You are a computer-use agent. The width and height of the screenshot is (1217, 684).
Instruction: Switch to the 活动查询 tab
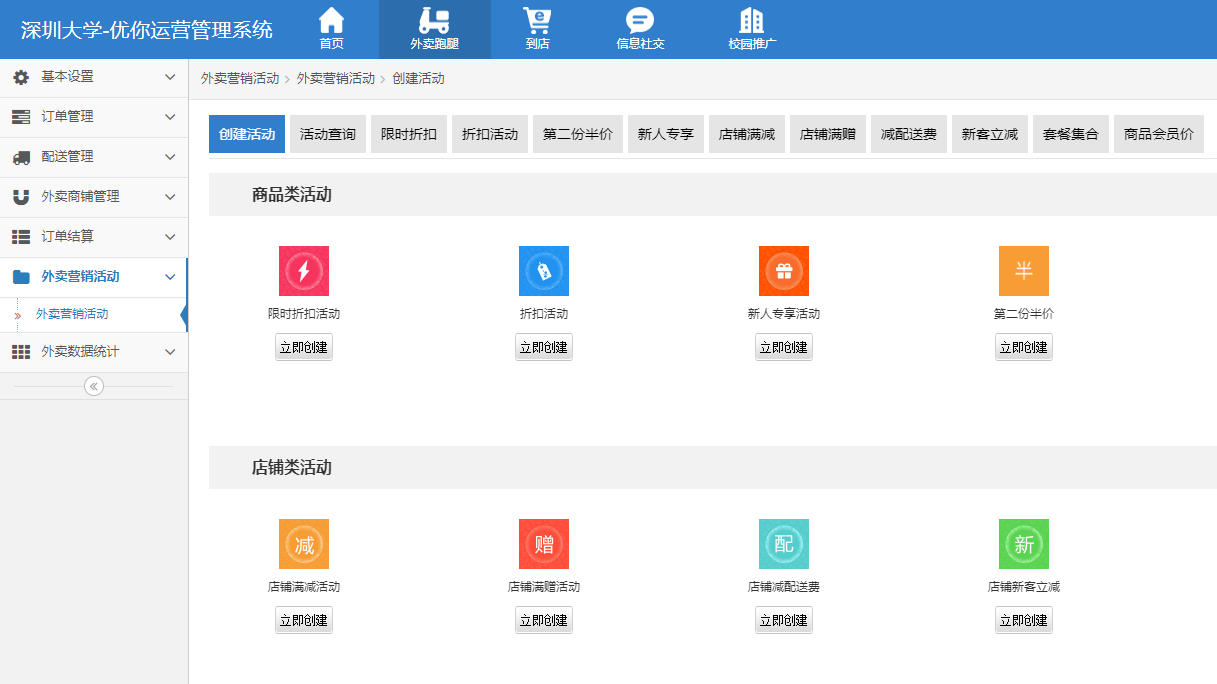[328, 134]
